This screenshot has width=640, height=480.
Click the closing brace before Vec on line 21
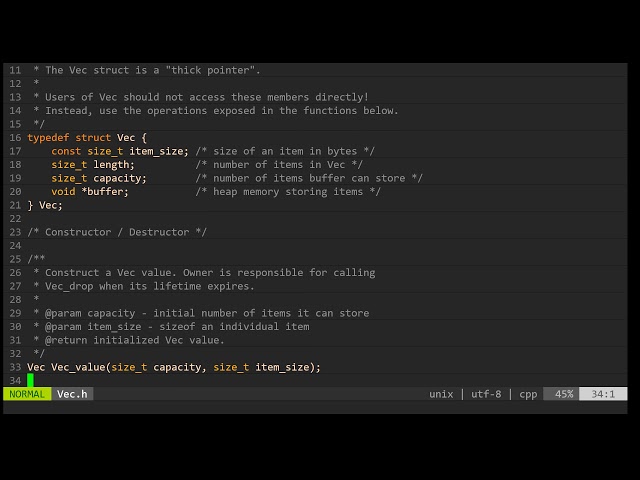coord(30,205)
